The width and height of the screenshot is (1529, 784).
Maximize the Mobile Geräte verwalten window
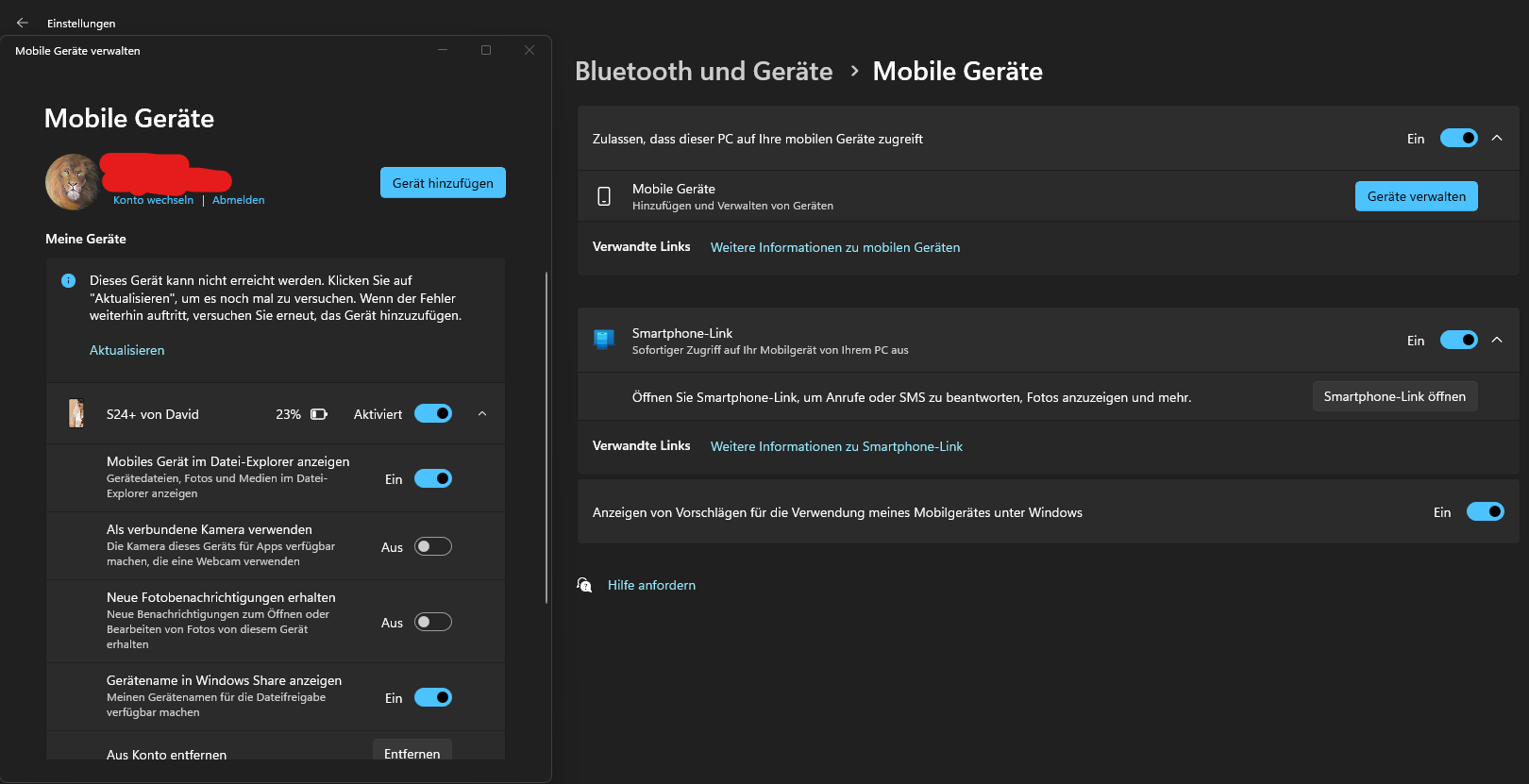pyautogui.click(x=486, y=50)
